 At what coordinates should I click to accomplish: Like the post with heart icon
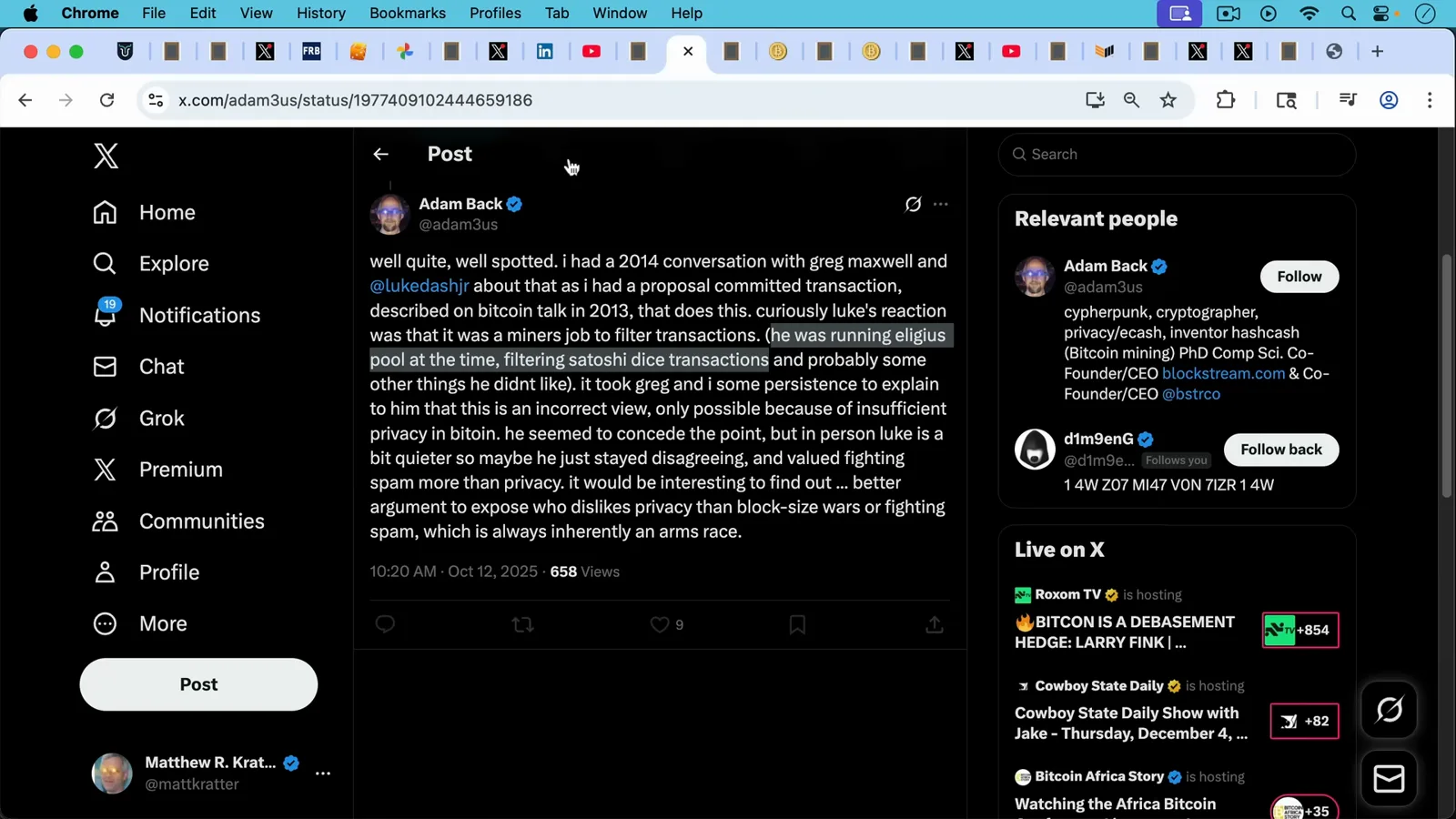[x=660, y=624]
